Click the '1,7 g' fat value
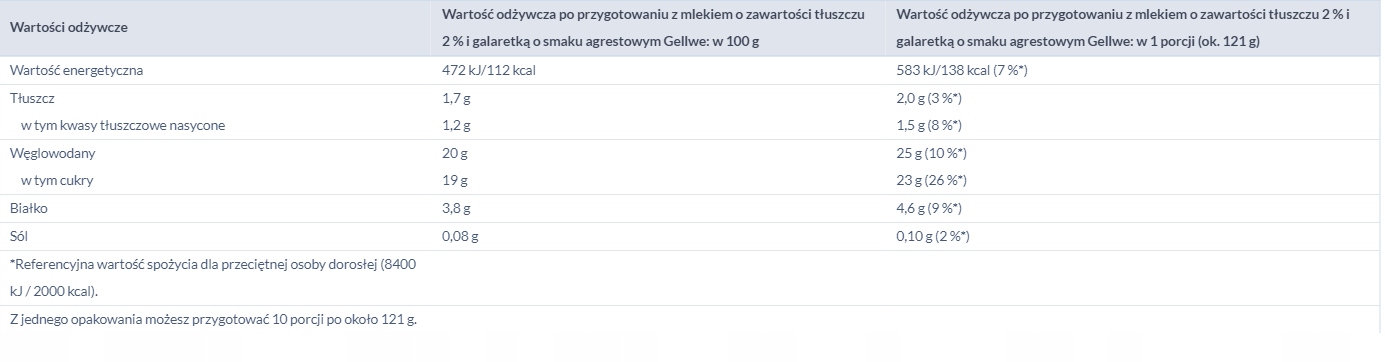This screenshot has width=1385, height=362. (455, 99)
